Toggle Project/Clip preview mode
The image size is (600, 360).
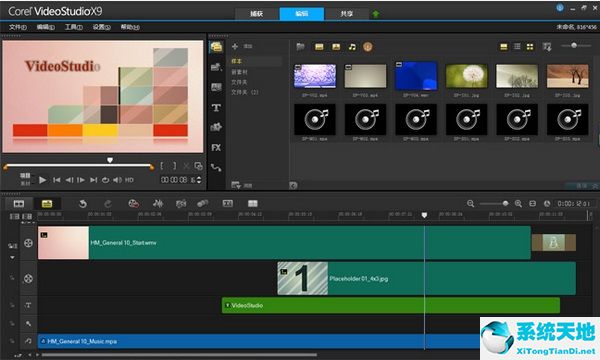25,179
